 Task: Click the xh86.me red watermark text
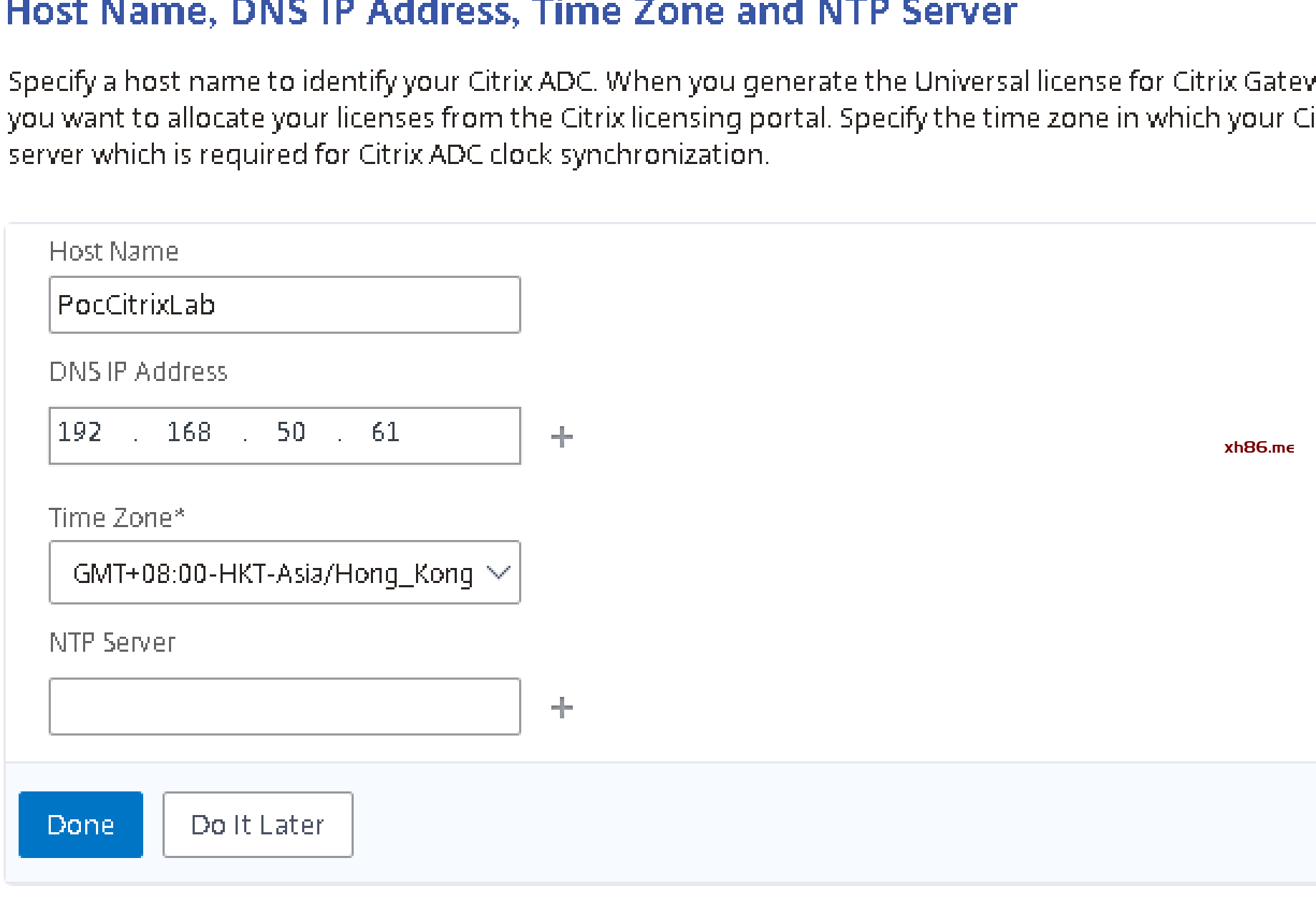pos(1259,448)
